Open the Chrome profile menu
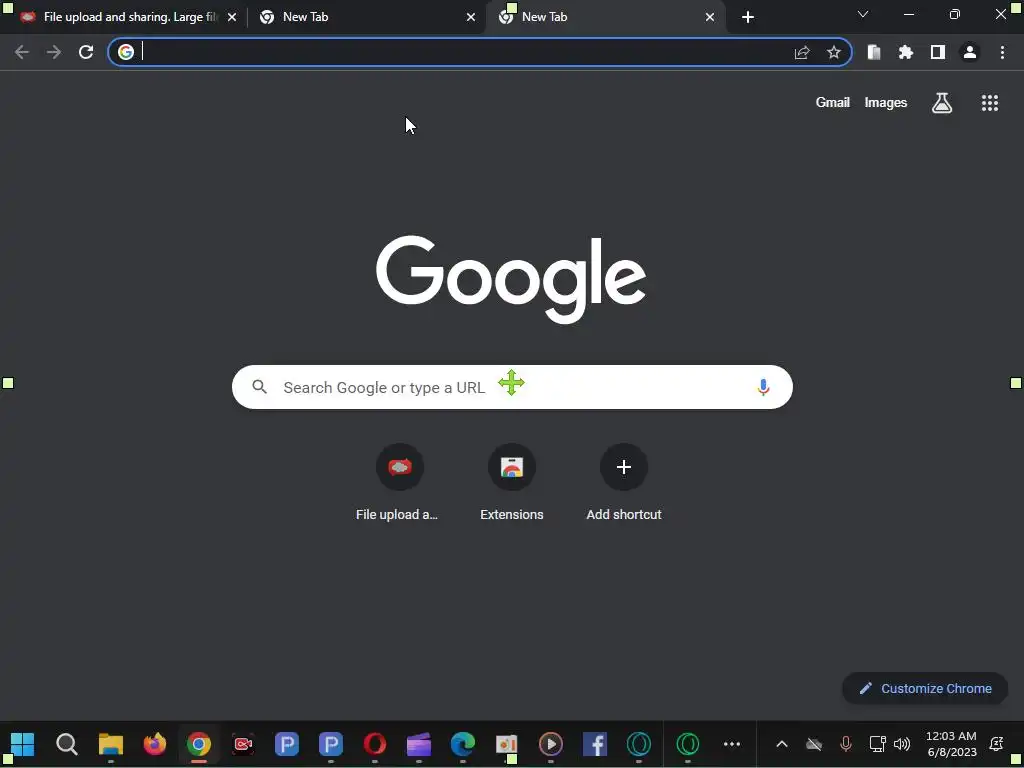The width and height of the screenshot is (1024, 768). (x=970, y=52)
